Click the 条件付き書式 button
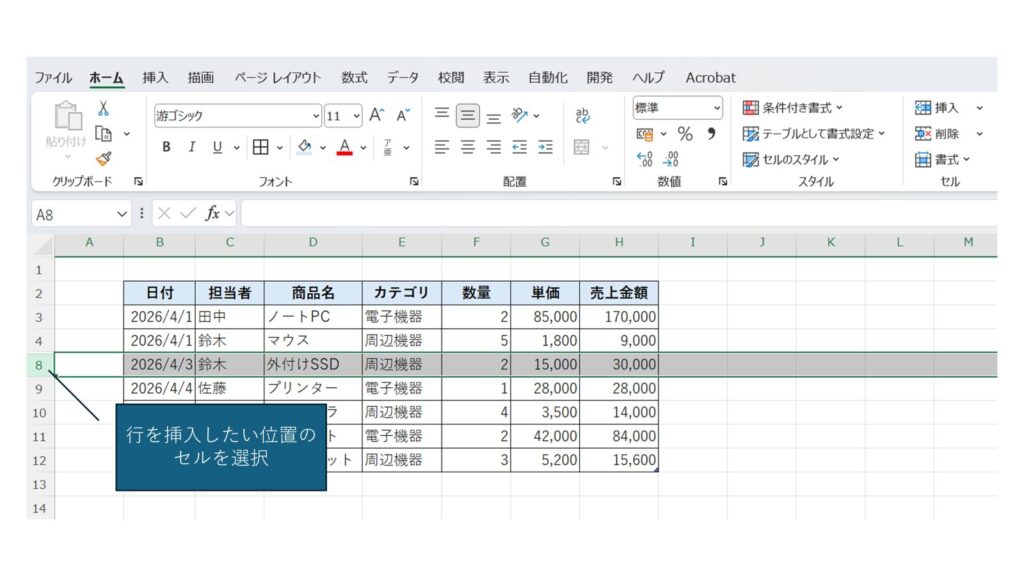The width and height of the screenshot is (1024, 576). tap(793, 108)
